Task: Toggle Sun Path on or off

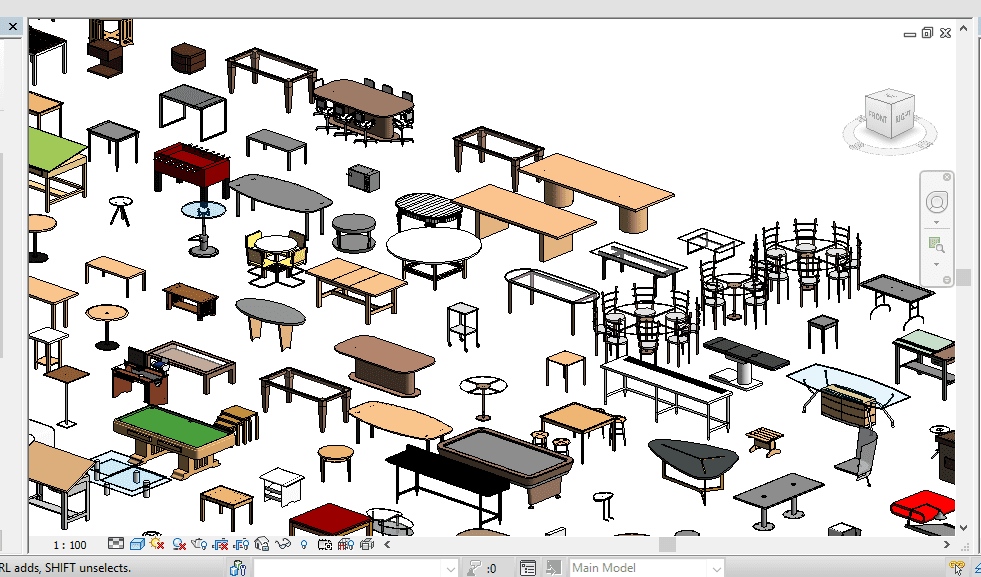Action: (157, 545)
